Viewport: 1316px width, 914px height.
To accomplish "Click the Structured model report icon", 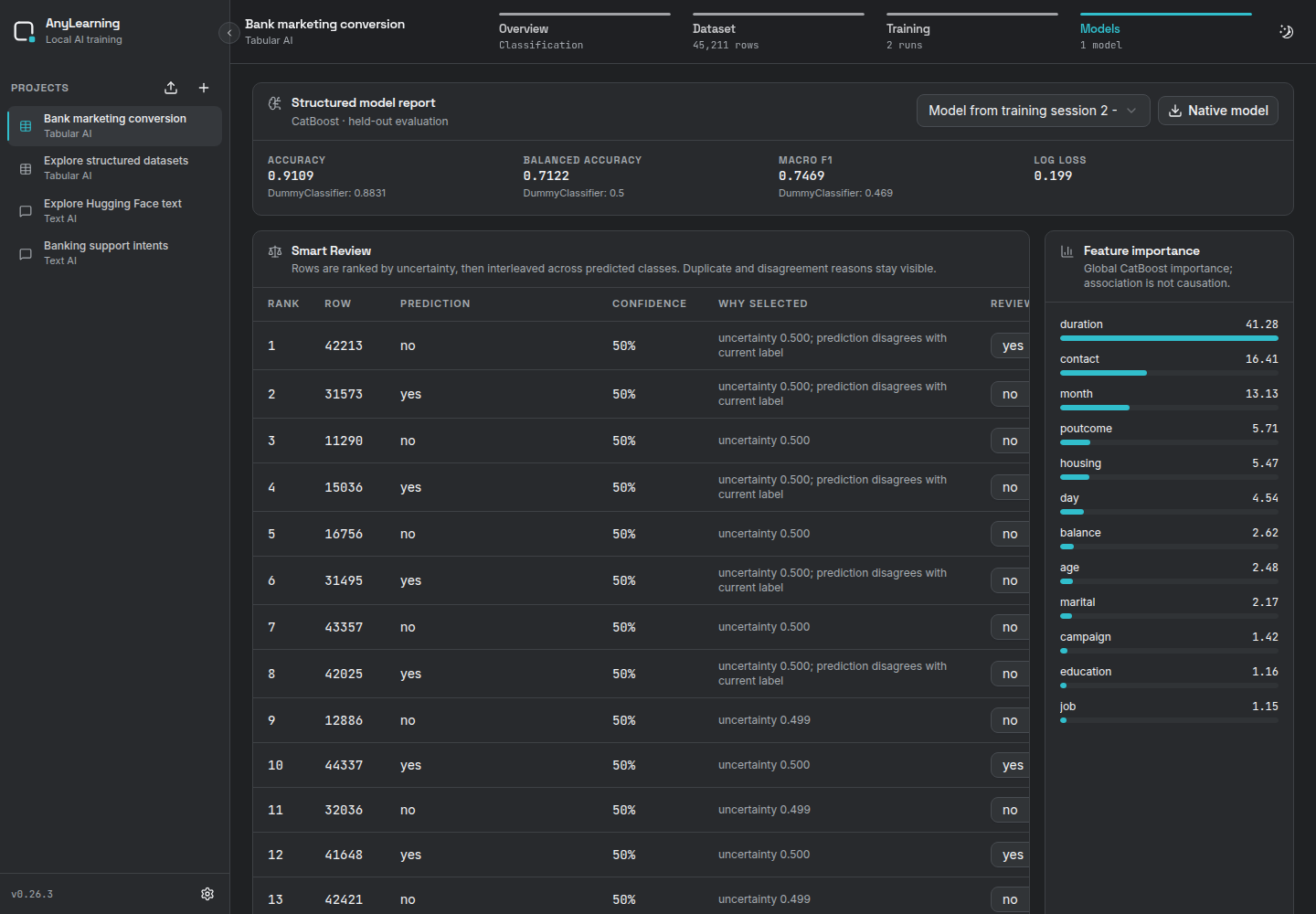I will click(274, 103).
